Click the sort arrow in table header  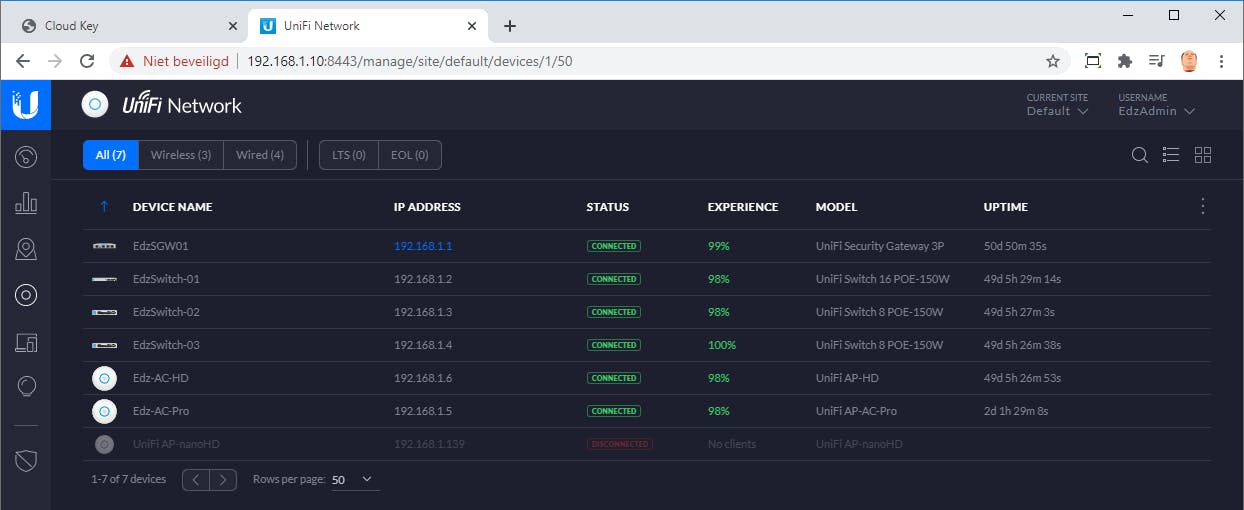[104, 207]
